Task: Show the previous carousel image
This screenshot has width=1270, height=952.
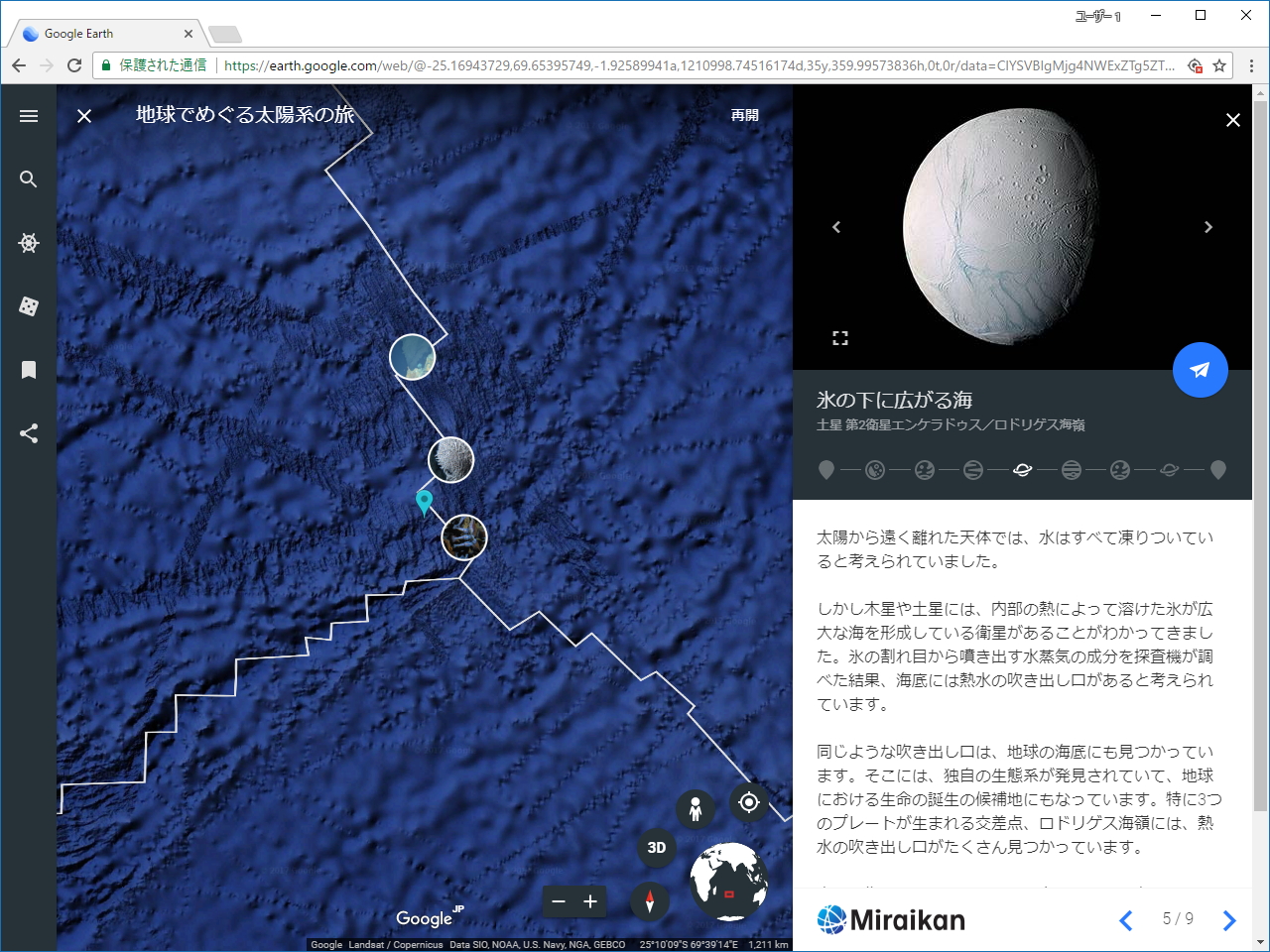Action: (x=836, y=227)
